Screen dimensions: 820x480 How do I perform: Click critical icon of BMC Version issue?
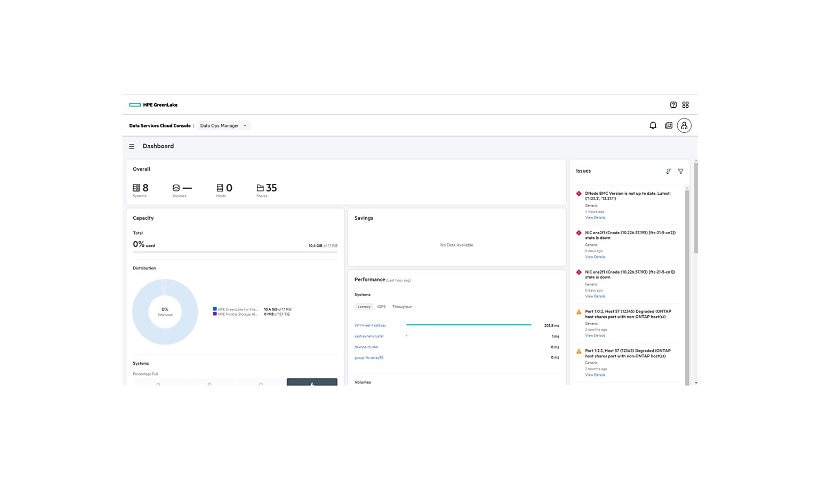[579, 193]
